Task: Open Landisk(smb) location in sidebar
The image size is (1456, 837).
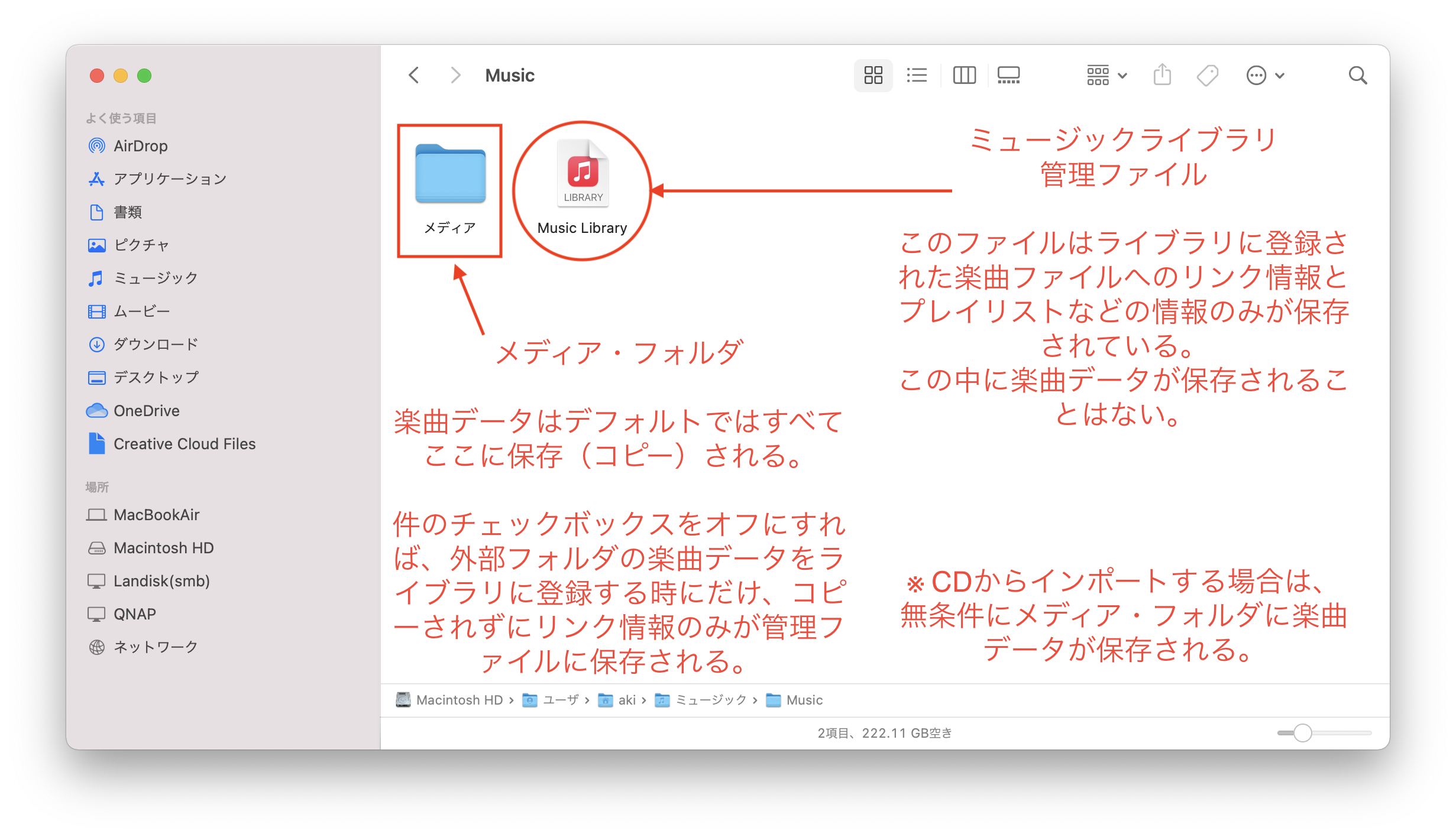Action: point(161,581)
